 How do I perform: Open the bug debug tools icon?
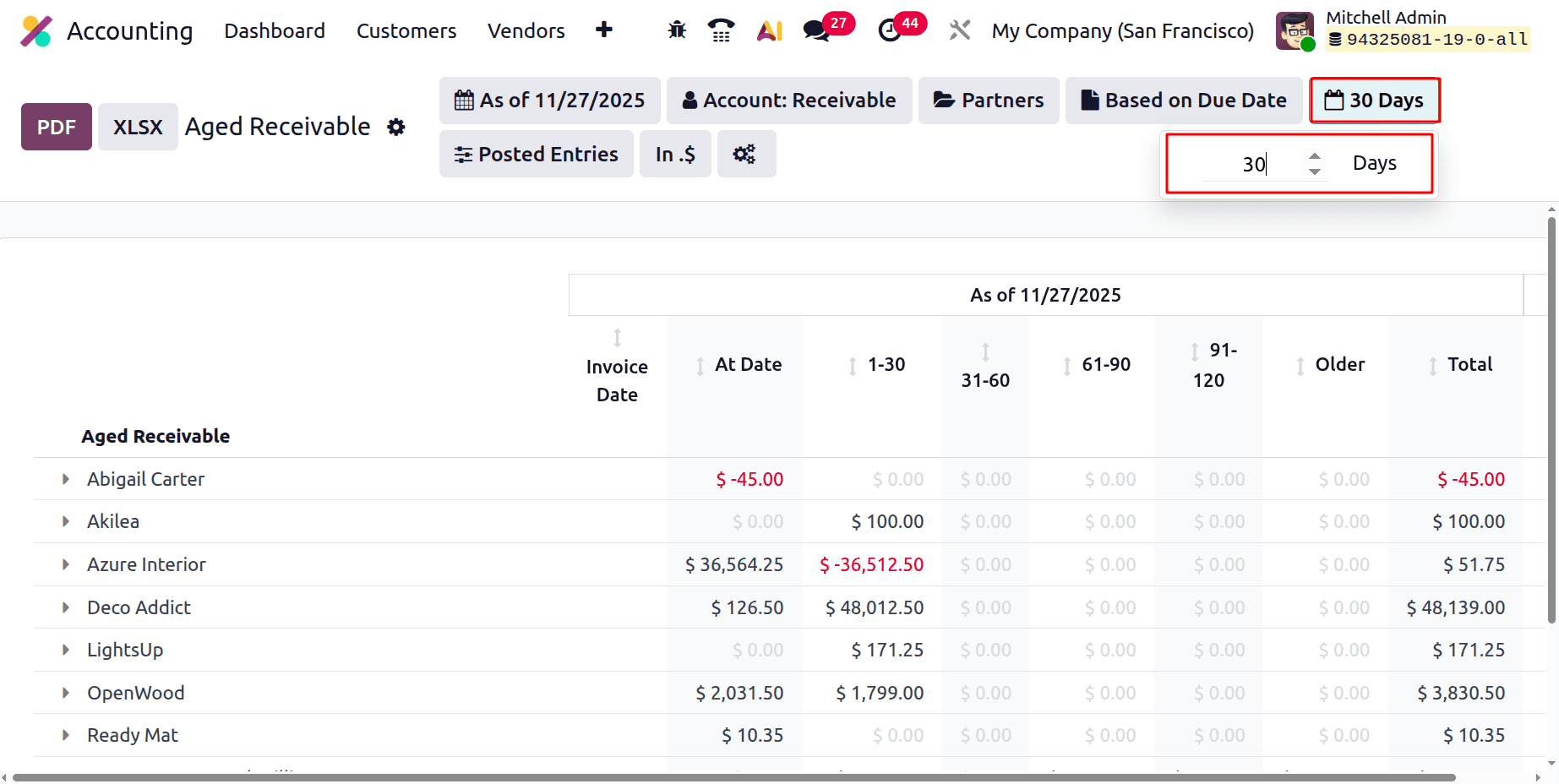677,30
